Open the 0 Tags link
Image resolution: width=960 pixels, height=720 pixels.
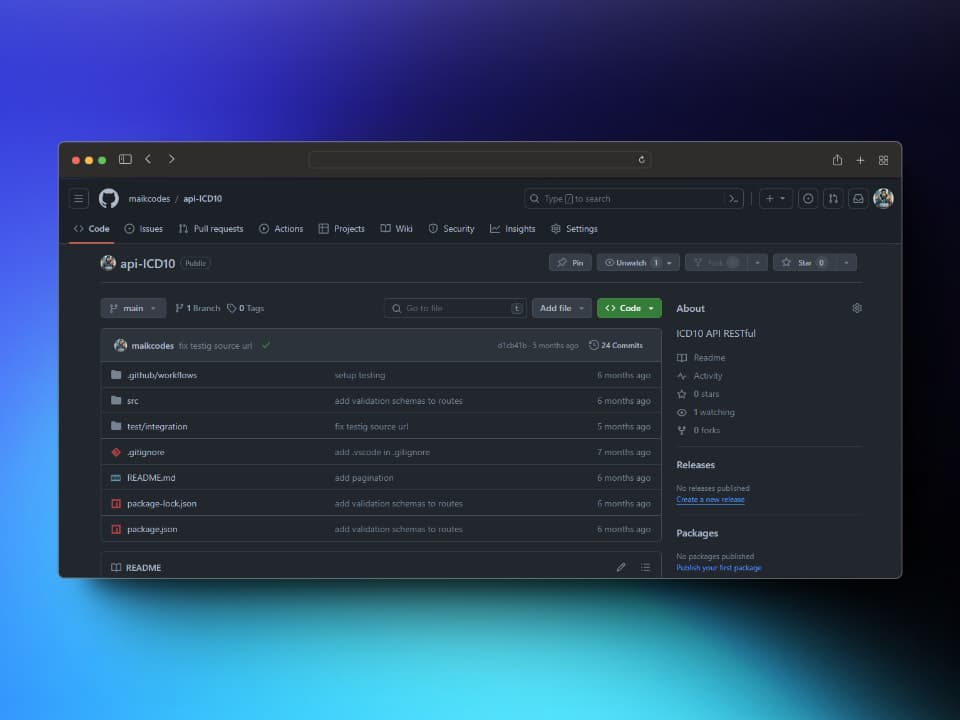tap(246, 308)
